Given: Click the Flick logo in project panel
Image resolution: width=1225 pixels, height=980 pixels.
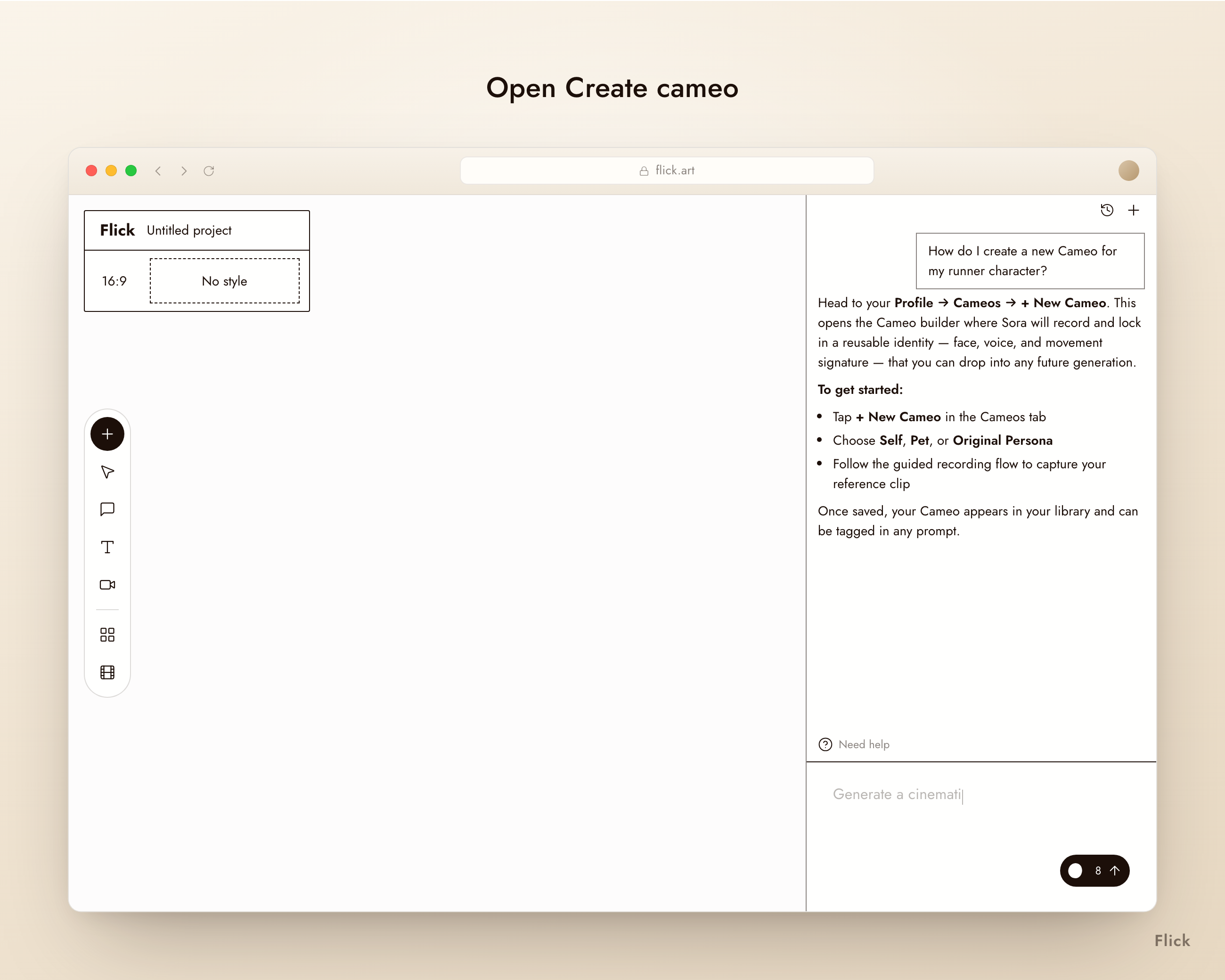Looking at the screenshot, I should [118, 230].
